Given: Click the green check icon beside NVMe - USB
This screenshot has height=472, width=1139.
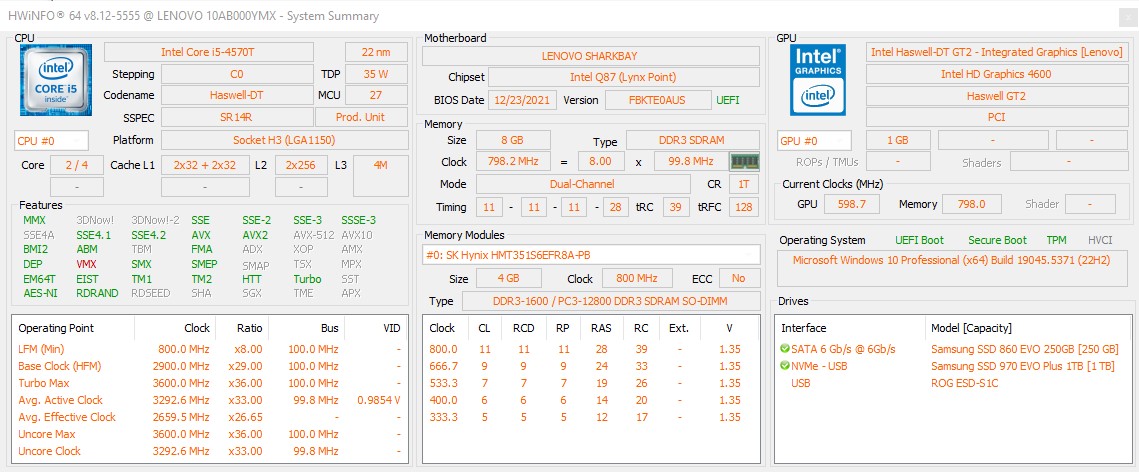Looking at the screenshot, I should [785, 366].
